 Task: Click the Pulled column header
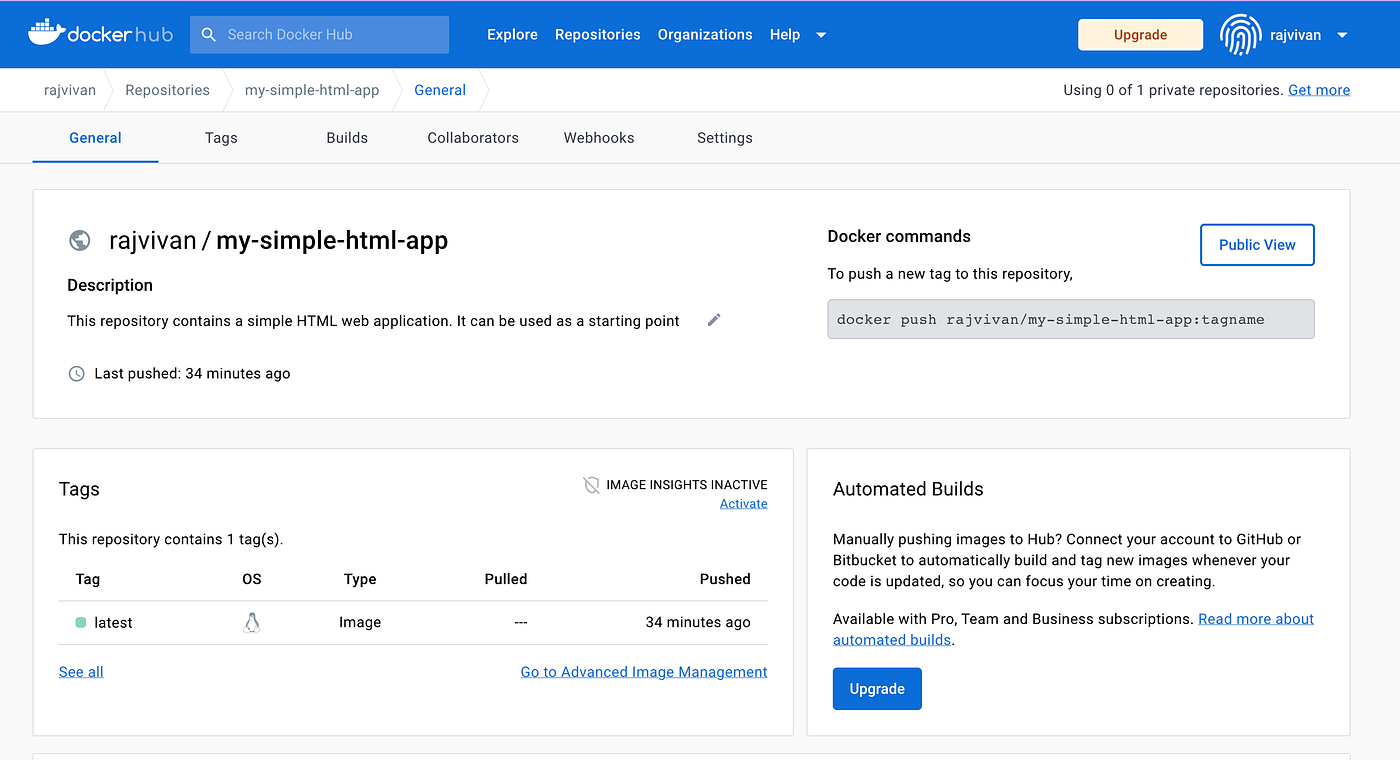506,579
